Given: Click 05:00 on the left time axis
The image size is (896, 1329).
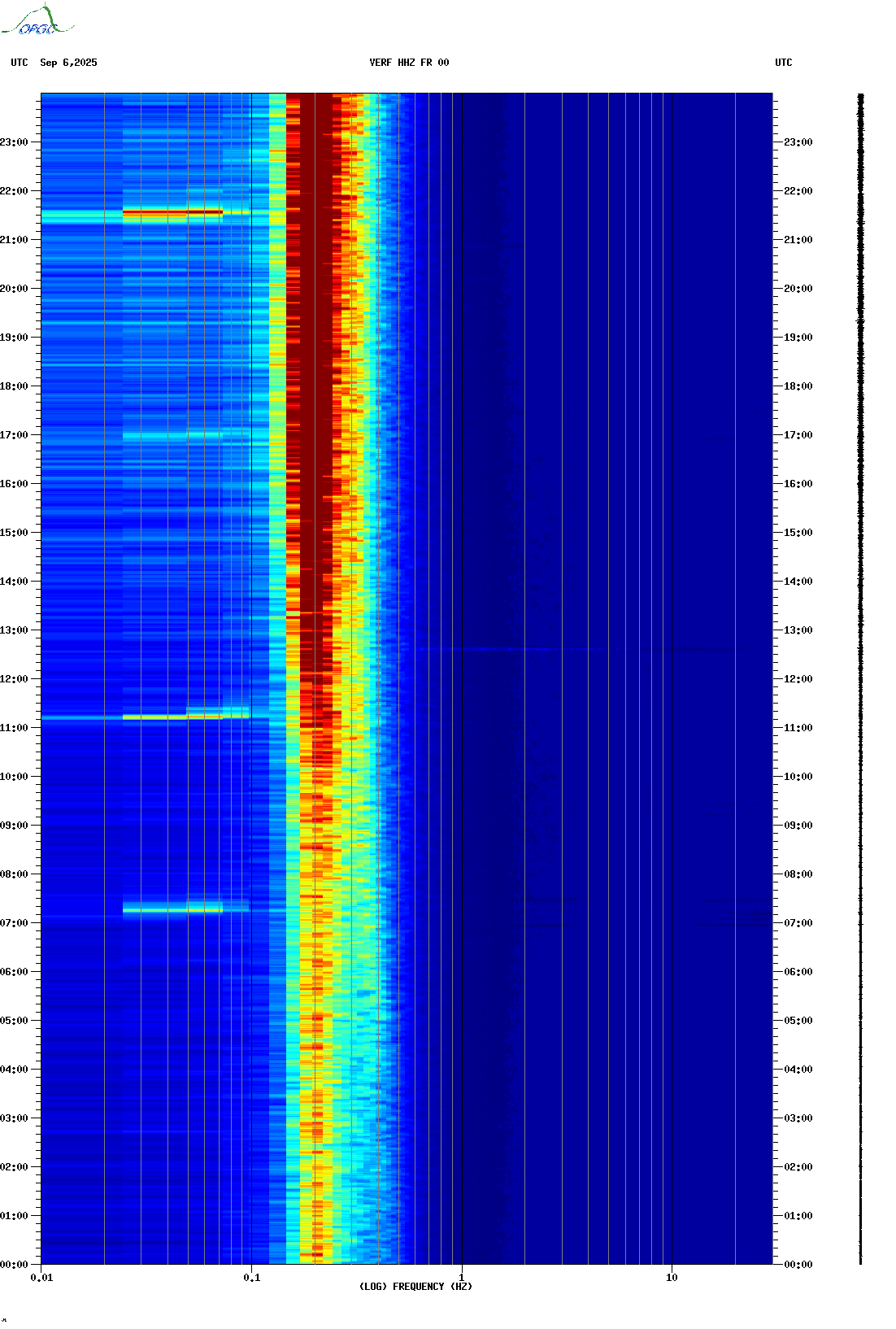Looking at the screenshot, I should tap(14, 1021).
